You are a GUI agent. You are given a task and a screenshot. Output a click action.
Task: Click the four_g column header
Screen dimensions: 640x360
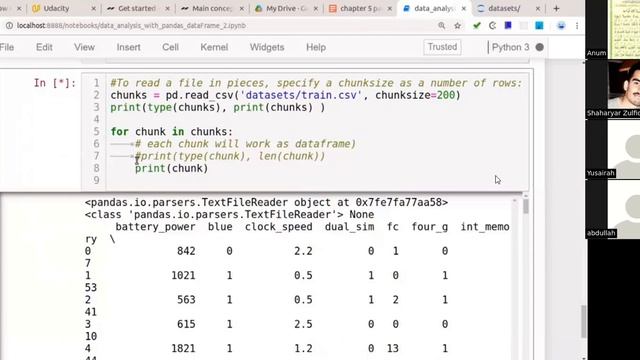pyautogui.click(x=429, y=227)
